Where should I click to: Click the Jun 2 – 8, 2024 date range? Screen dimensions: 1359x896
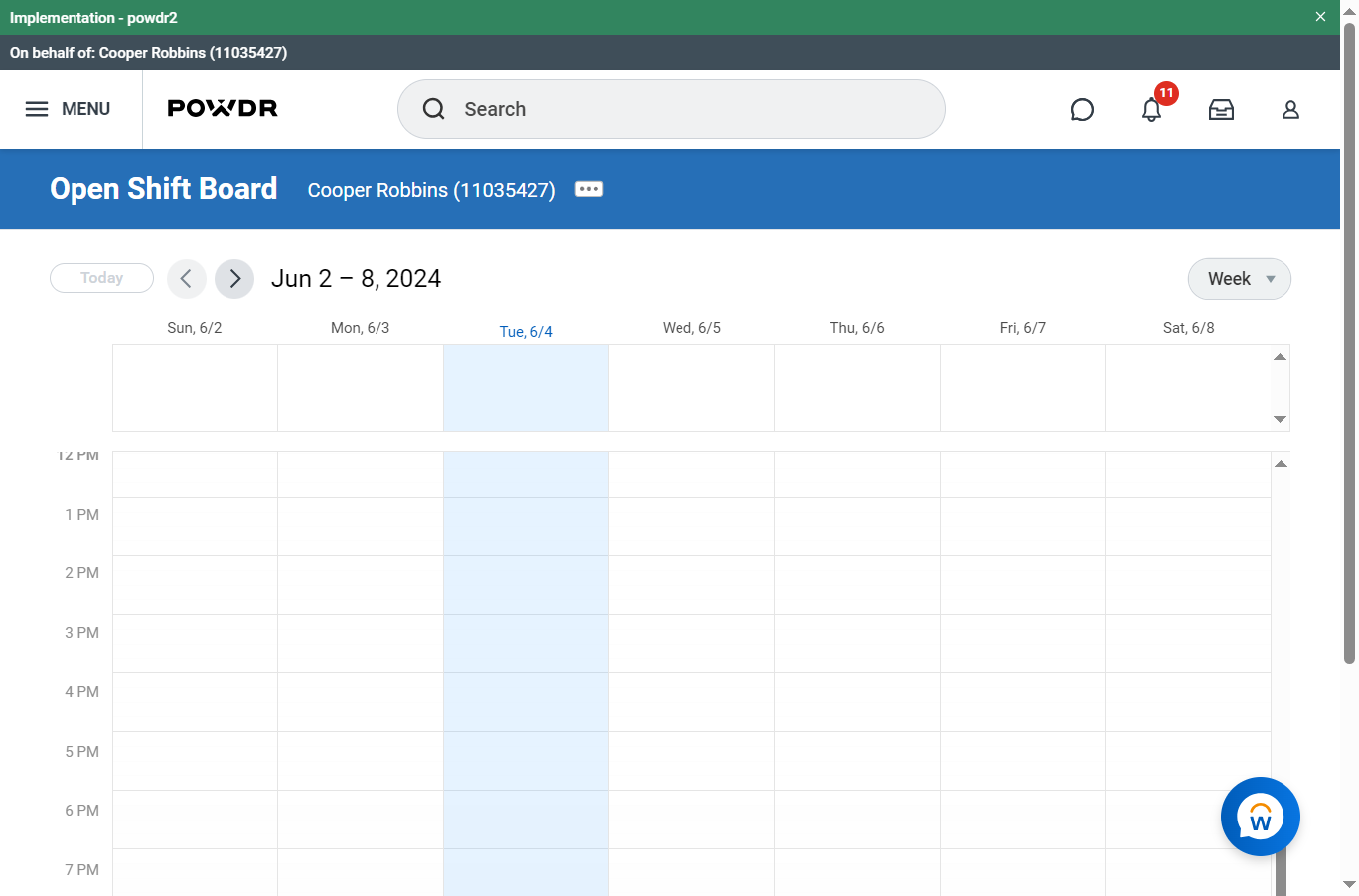(x=356, y=279)
